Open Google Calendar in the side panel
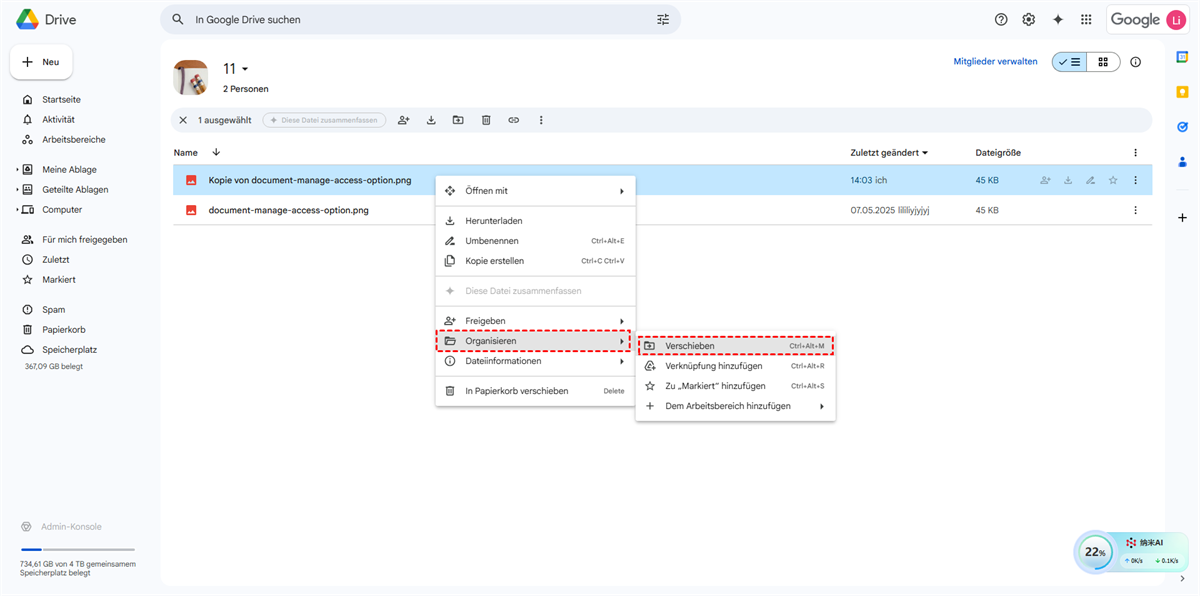 1182,58
